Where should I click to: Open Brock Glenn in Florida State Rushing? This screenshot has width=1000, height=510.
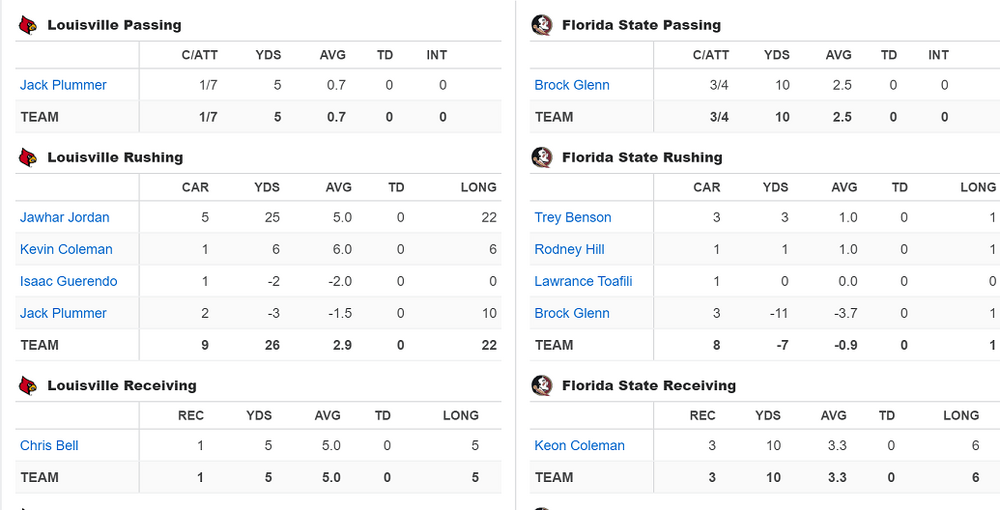(572, 313)
